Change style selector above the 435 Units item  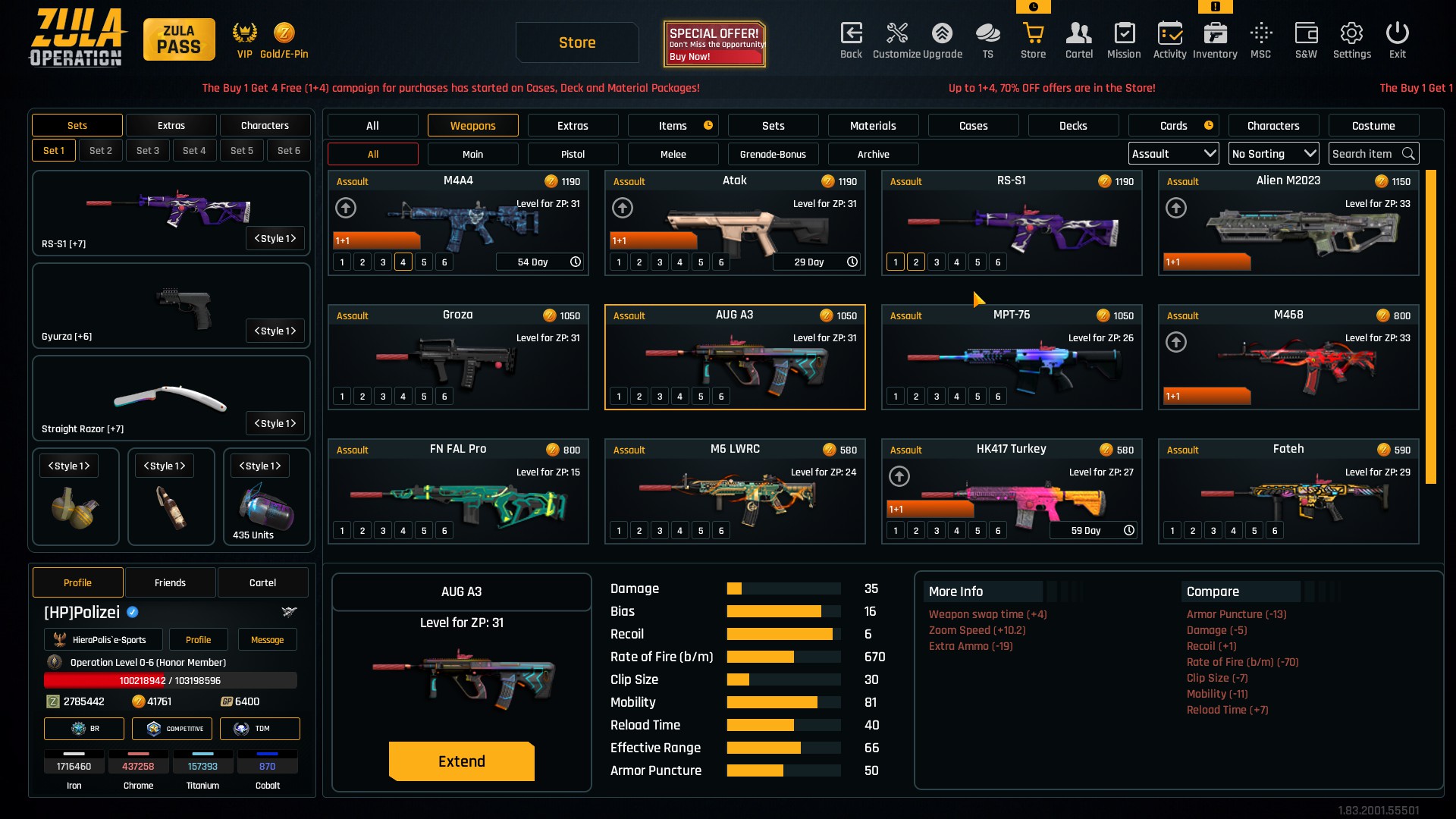pyautogui.click(x=260, y=466)
